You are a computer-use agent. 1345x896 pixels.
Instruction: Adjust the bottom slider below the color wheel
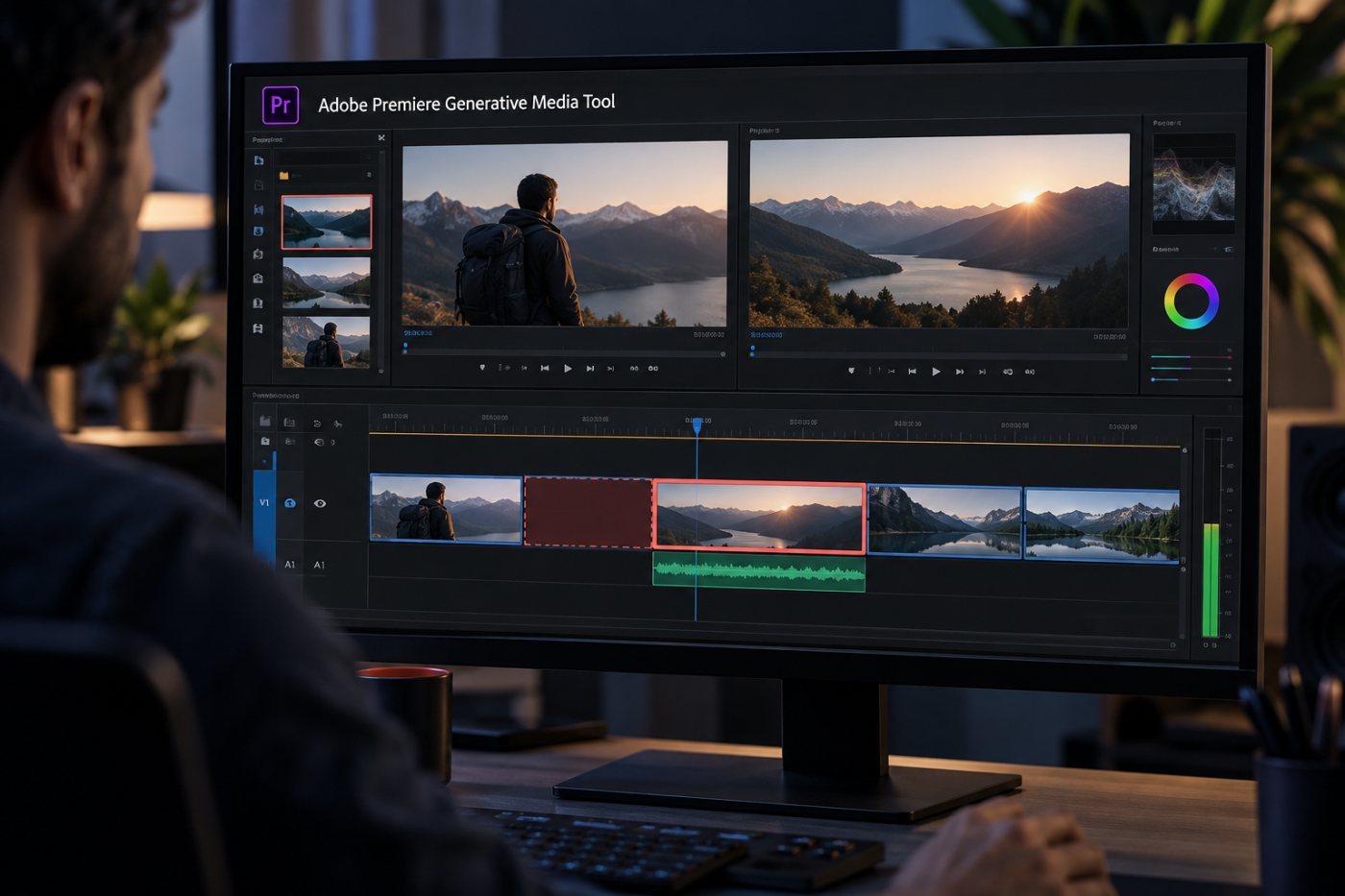pyautogui.click(x=1191, y=379)
